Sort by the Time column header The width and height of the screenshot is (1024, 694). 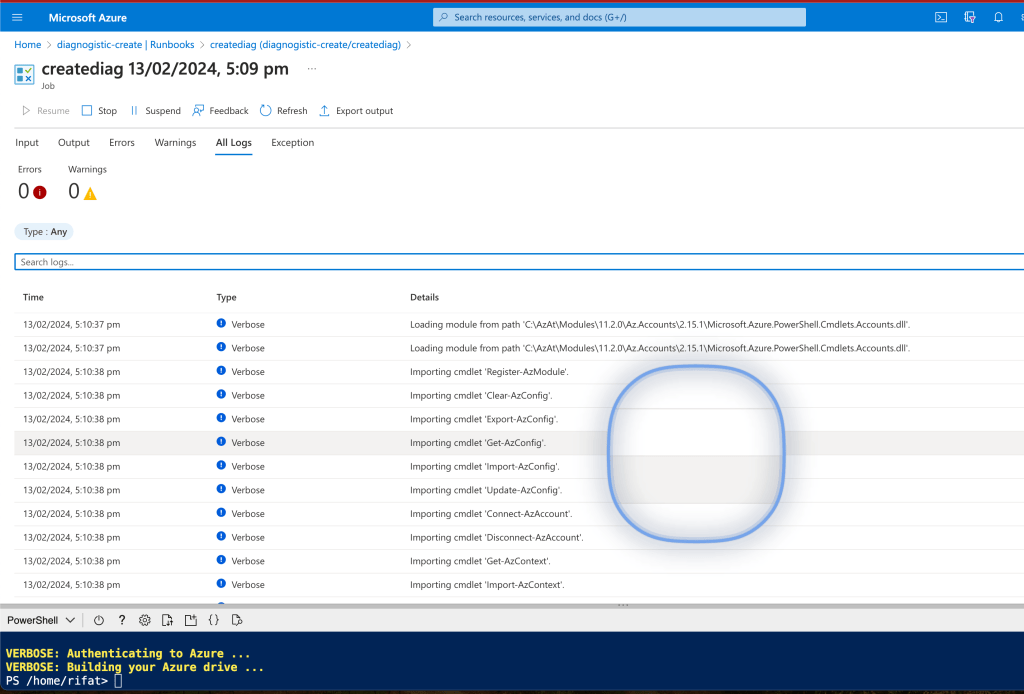33,297
